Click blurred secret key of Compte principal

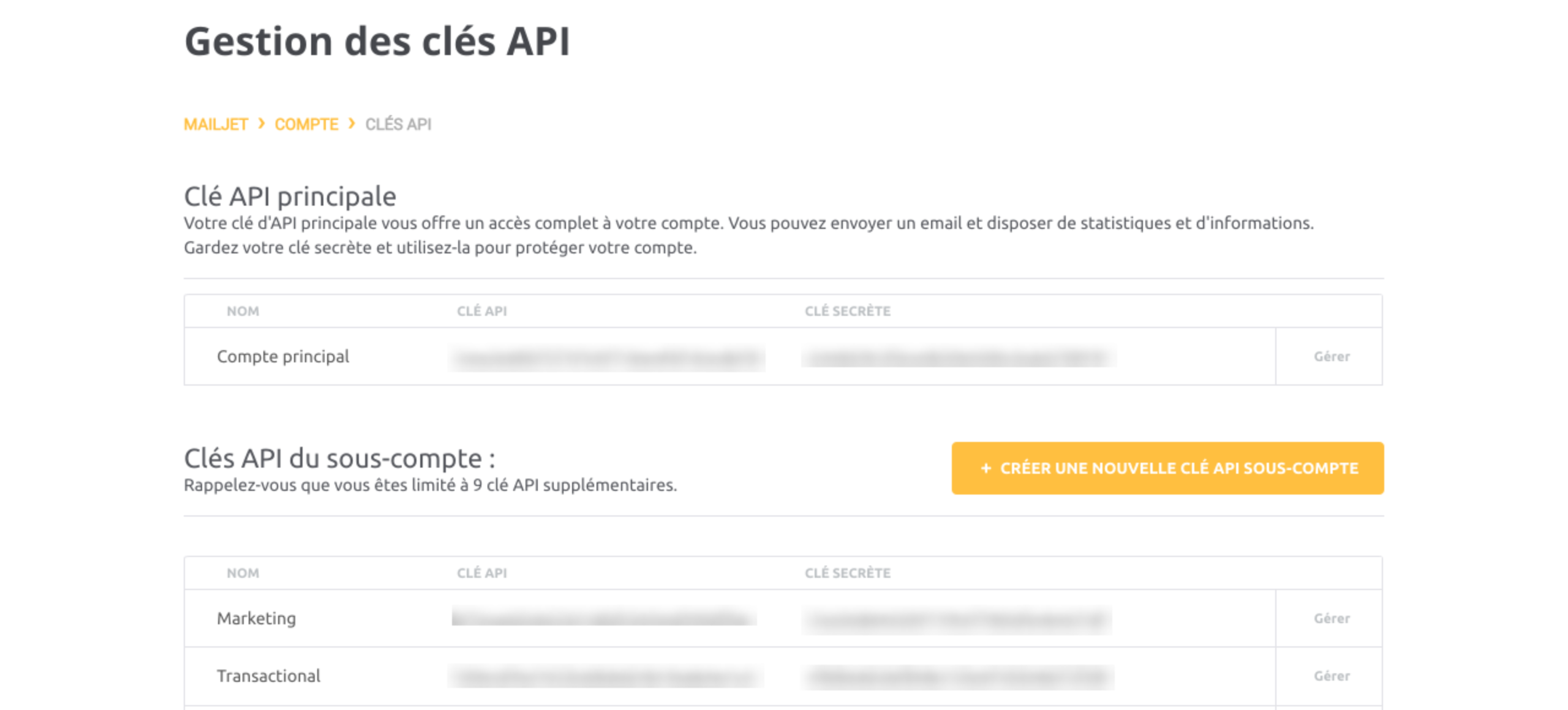pos(959,357)
